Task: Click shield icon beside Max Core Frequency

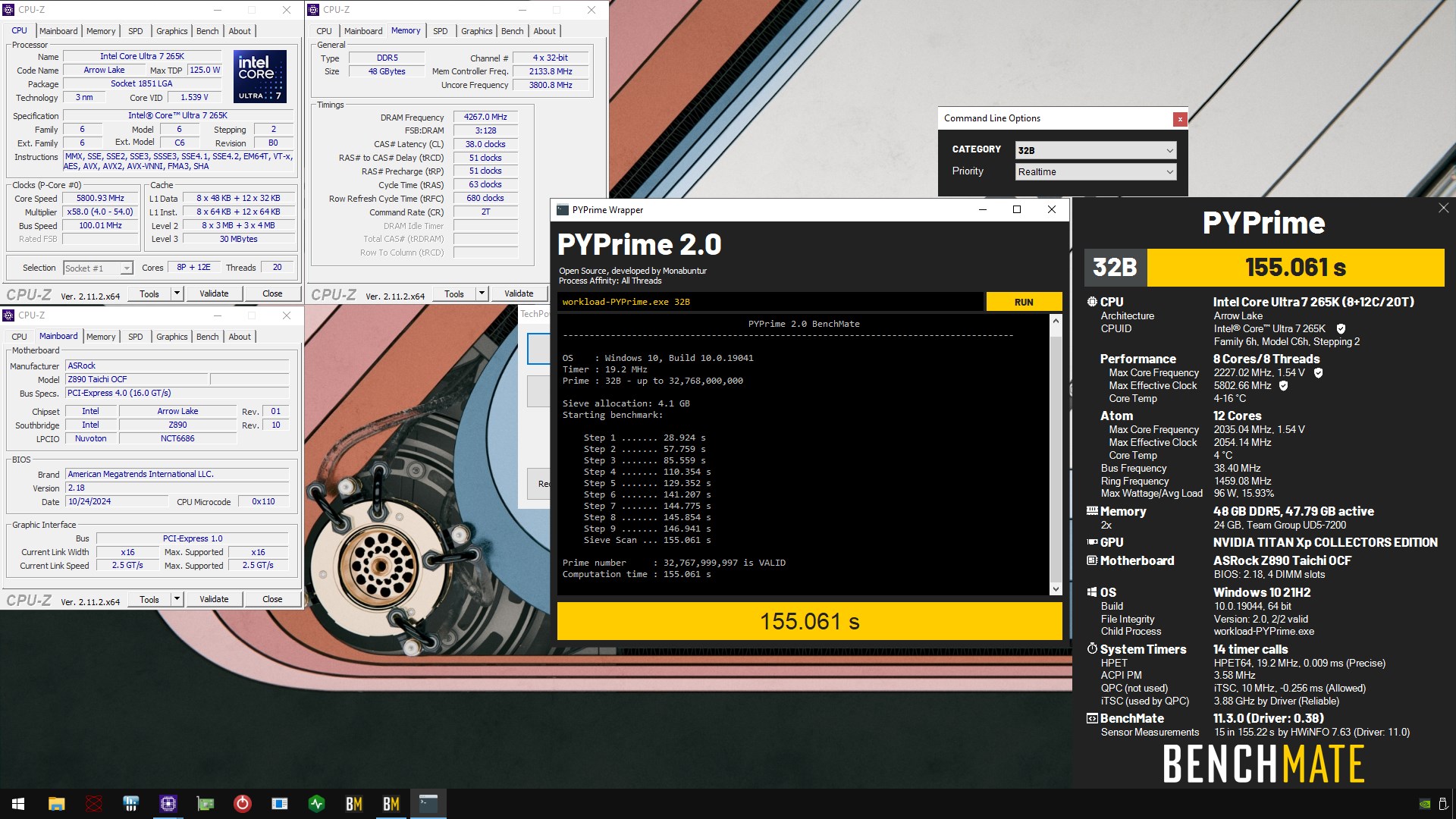Action: (1318, 373)
